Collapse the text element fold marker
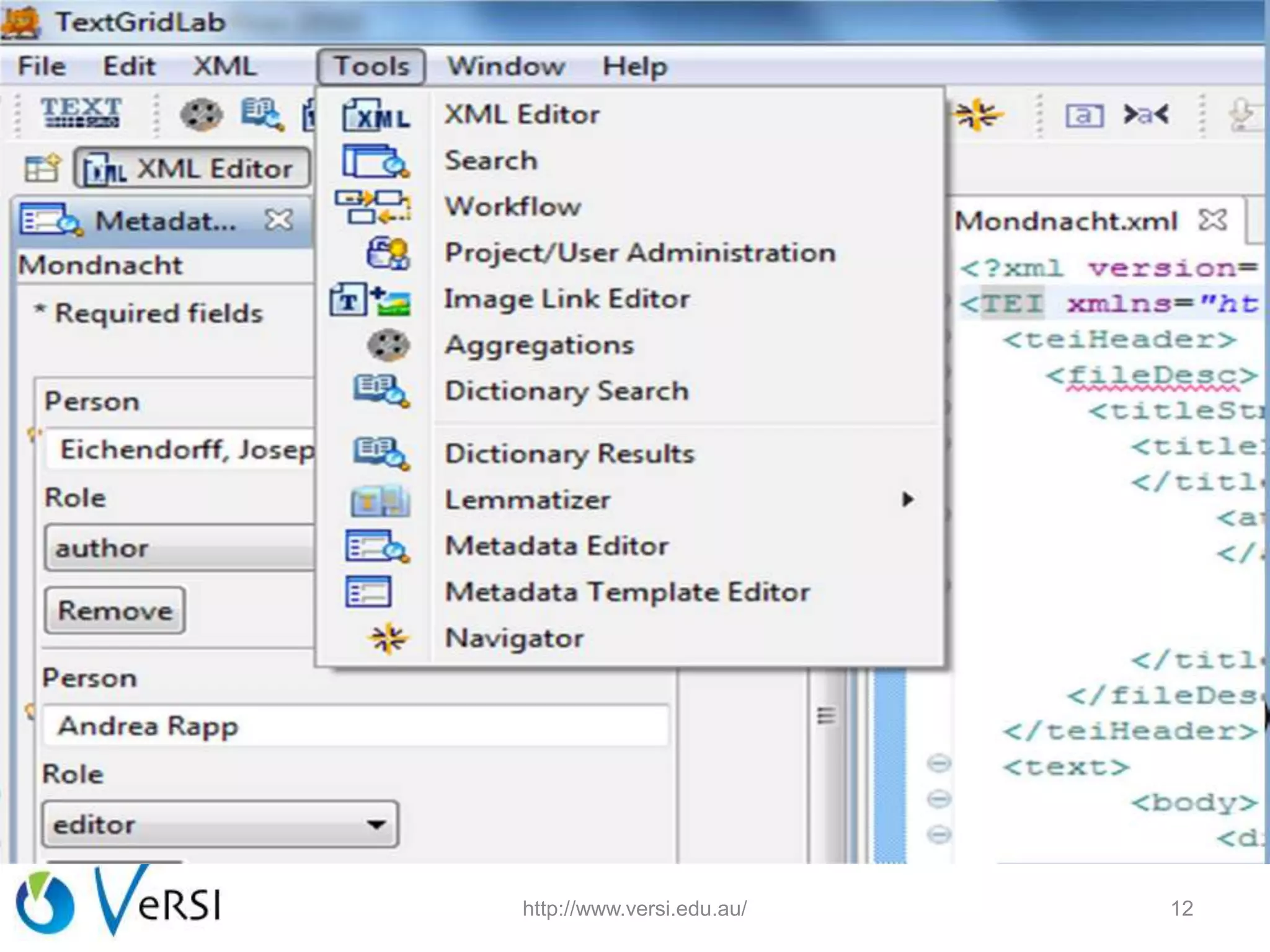The image size is (1270, 952). tap(938, 763)
